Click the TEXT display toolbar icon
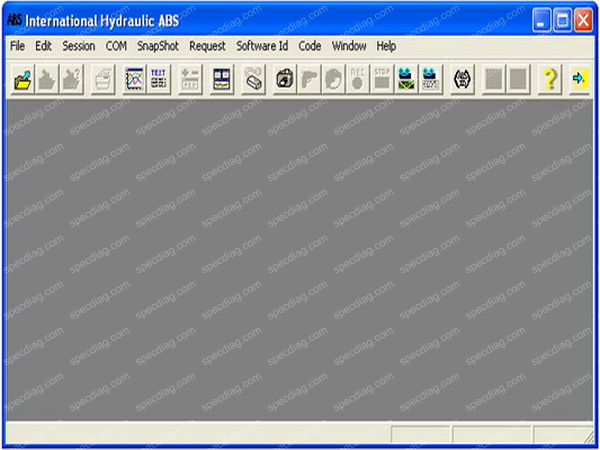Viewport: 600px width, 450px height. point(159,81)
